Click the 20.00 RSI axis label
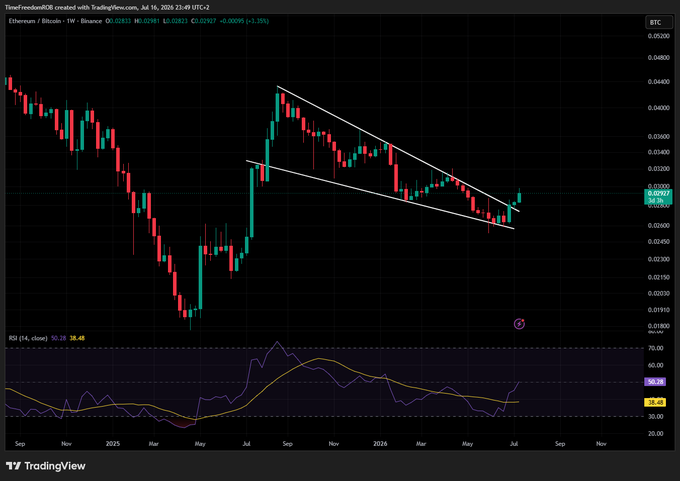 click(656, 433)
